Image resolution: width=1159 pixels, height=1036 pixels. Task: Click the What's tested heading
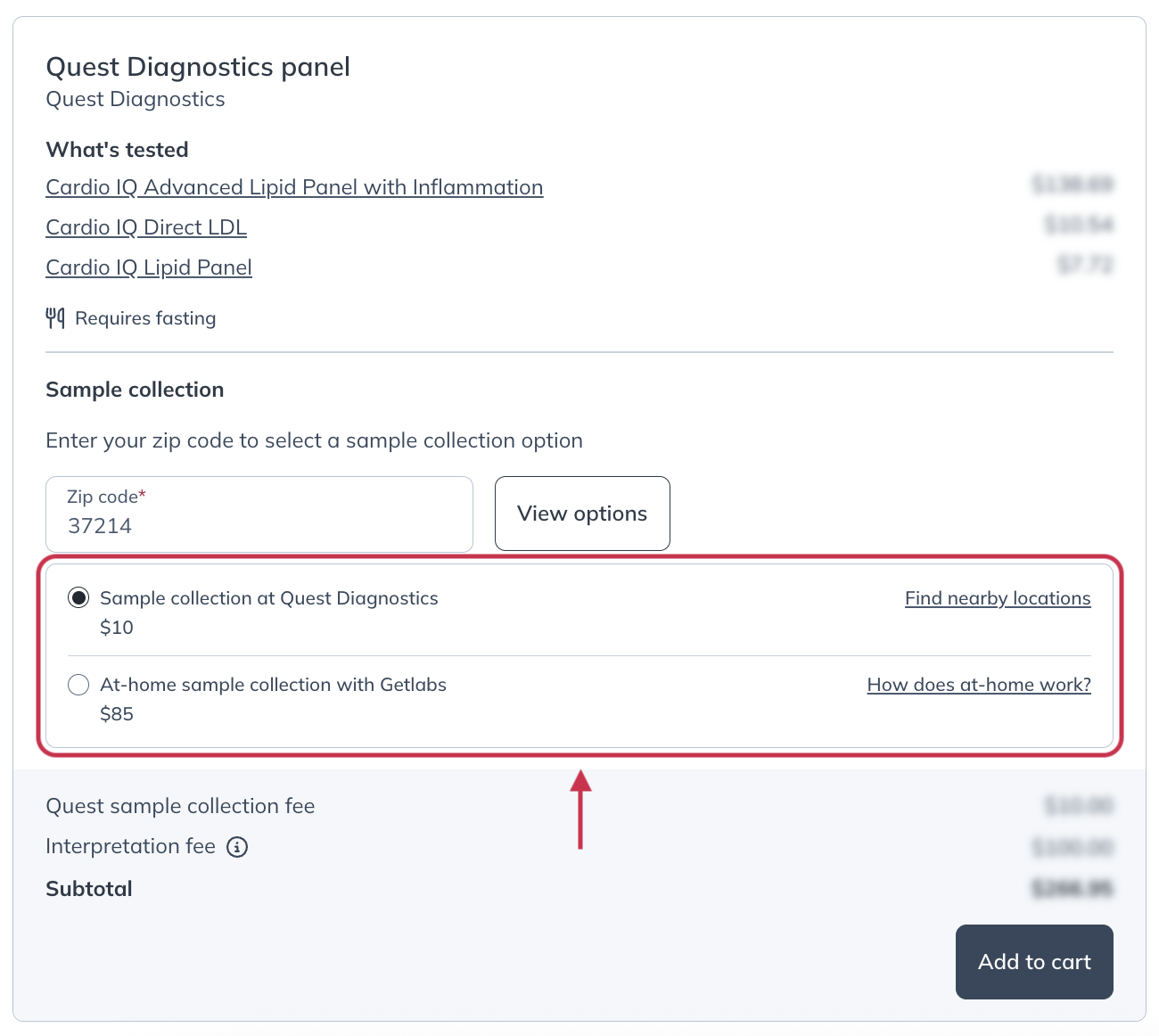[x=117, y=149]
